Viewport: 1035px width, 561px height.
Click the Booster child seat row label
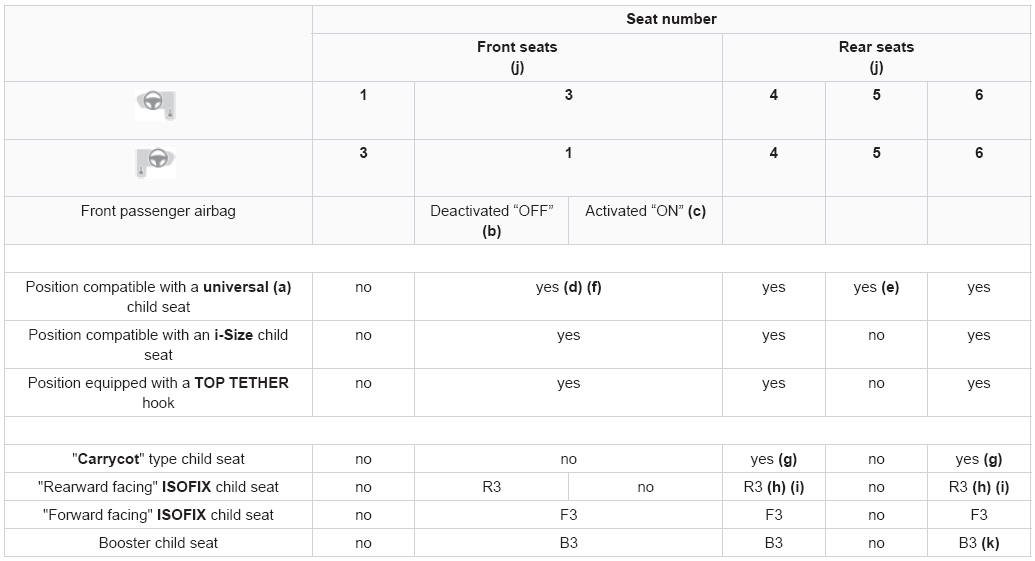coord(158,543)
